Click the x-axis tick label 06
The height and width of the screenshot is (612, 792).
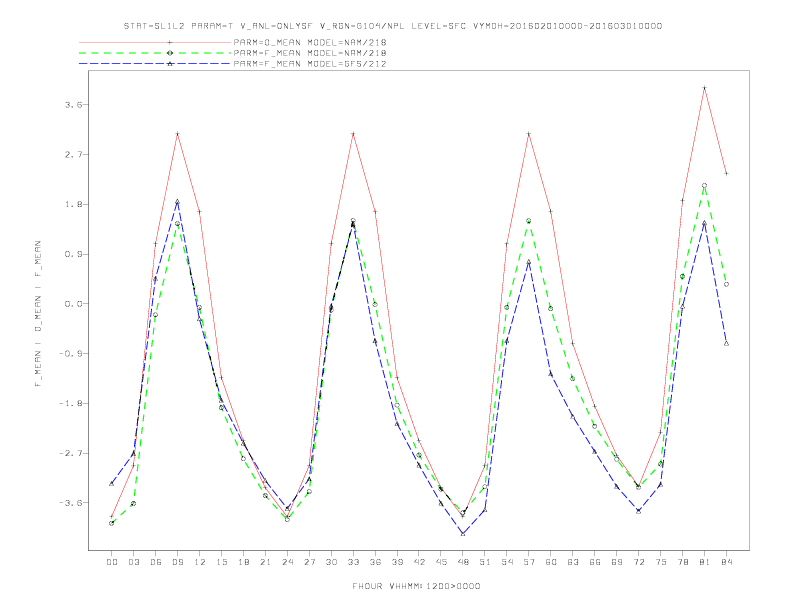pyautogui.click(x=156, y=562)
